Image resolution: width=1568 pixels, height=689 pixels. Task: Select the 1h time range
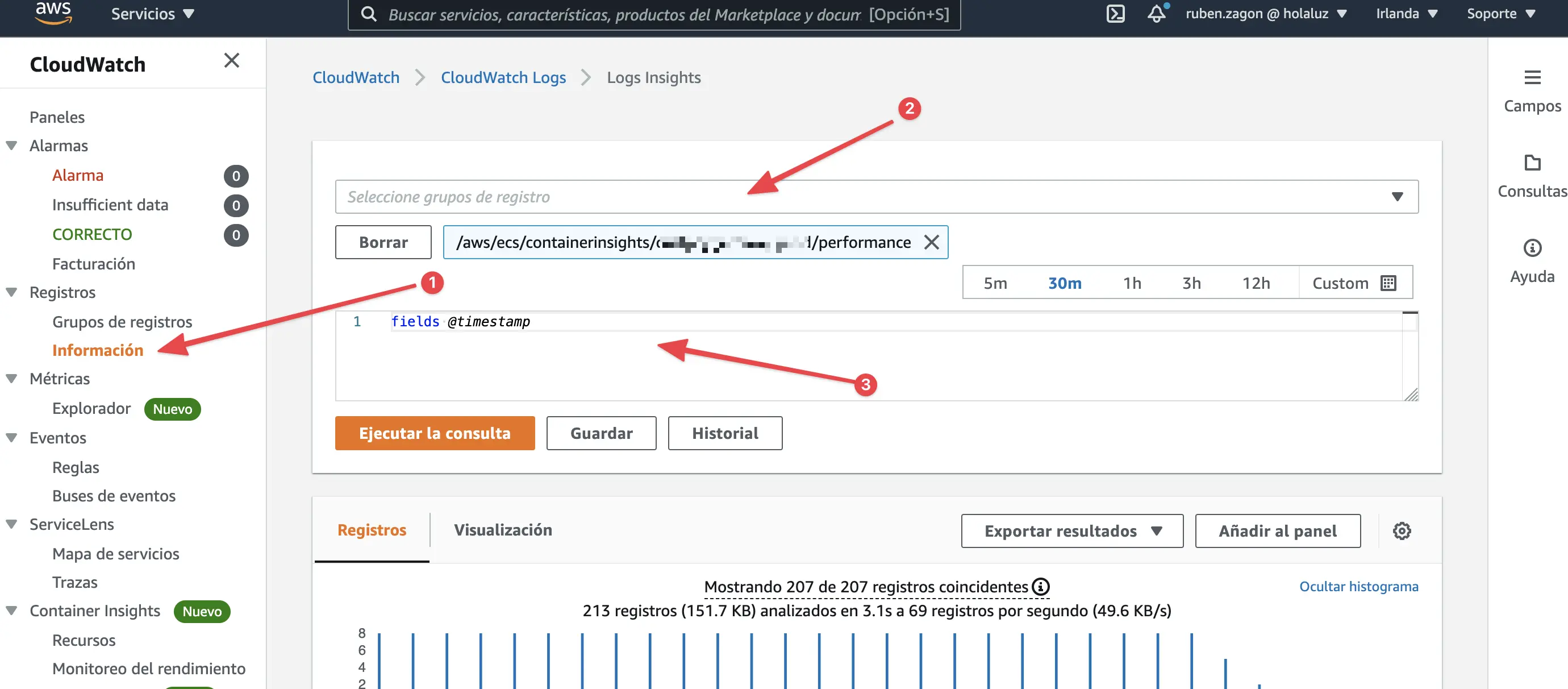tap(1132, 283)
